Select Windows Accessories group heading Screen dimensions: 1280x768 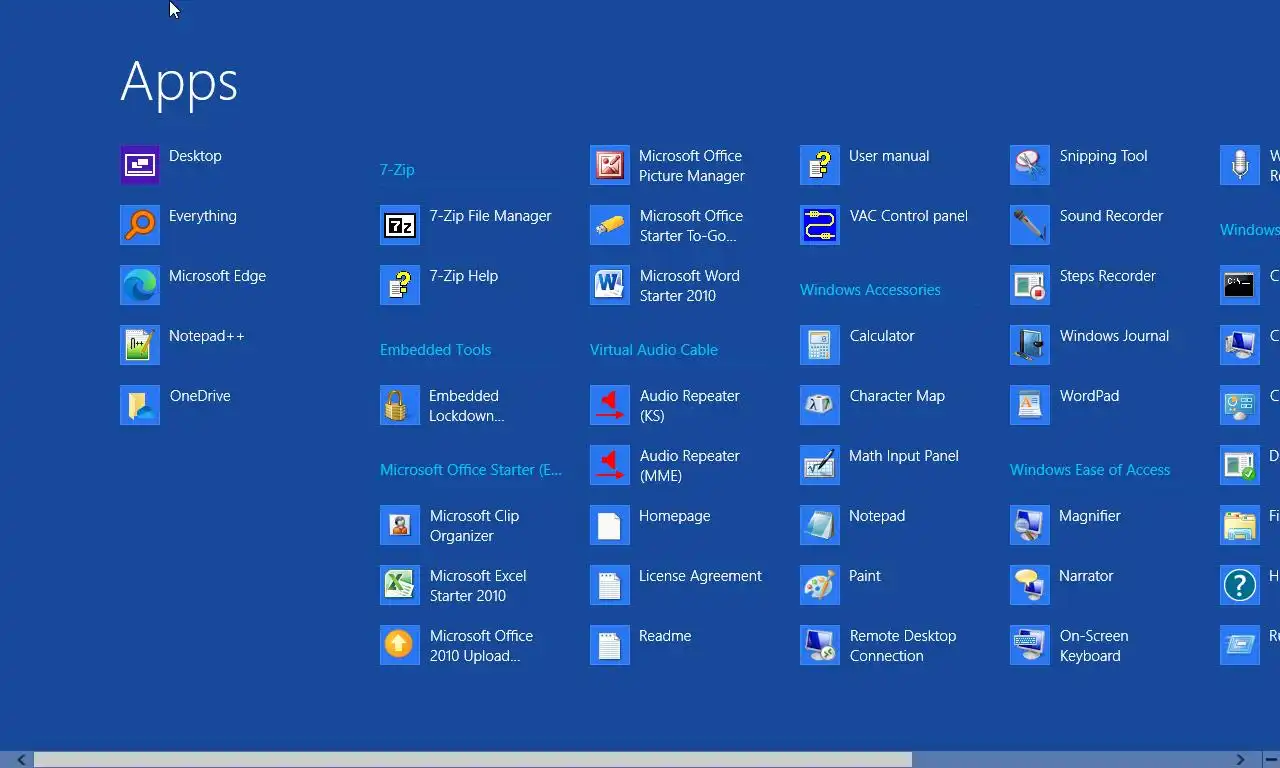pos(870,290)
